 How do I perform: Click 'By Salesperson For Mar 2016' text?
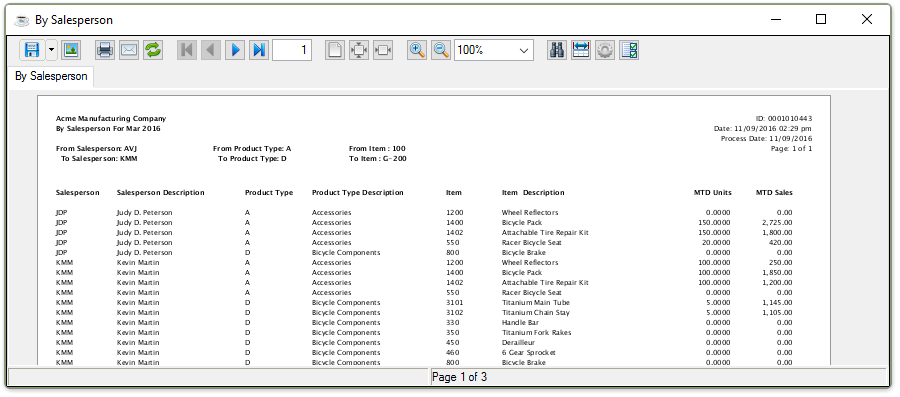pyautogui.click(x=108, y=129)
